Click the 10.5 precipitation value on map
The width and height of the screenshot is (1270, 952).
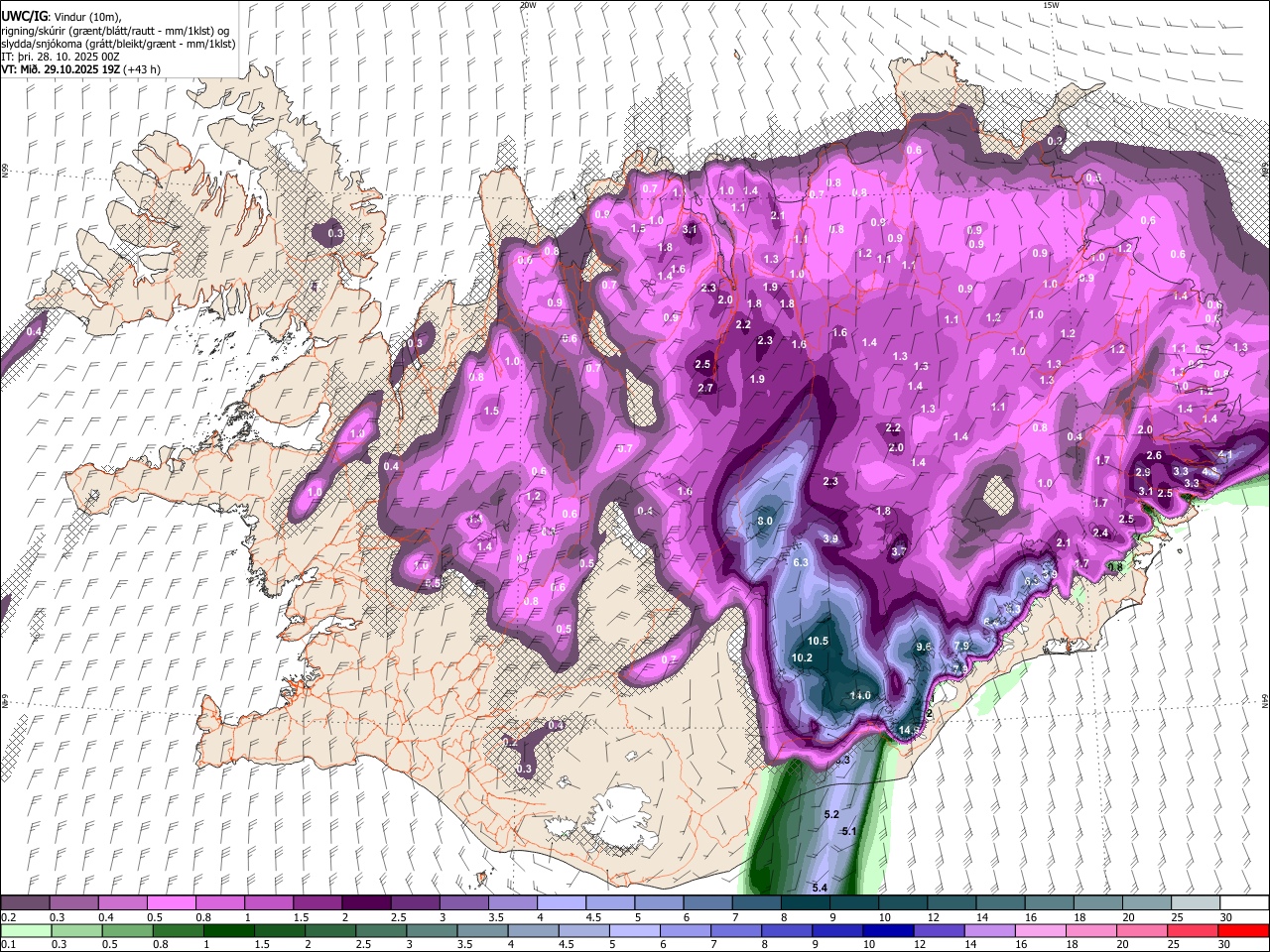point(818,641)
